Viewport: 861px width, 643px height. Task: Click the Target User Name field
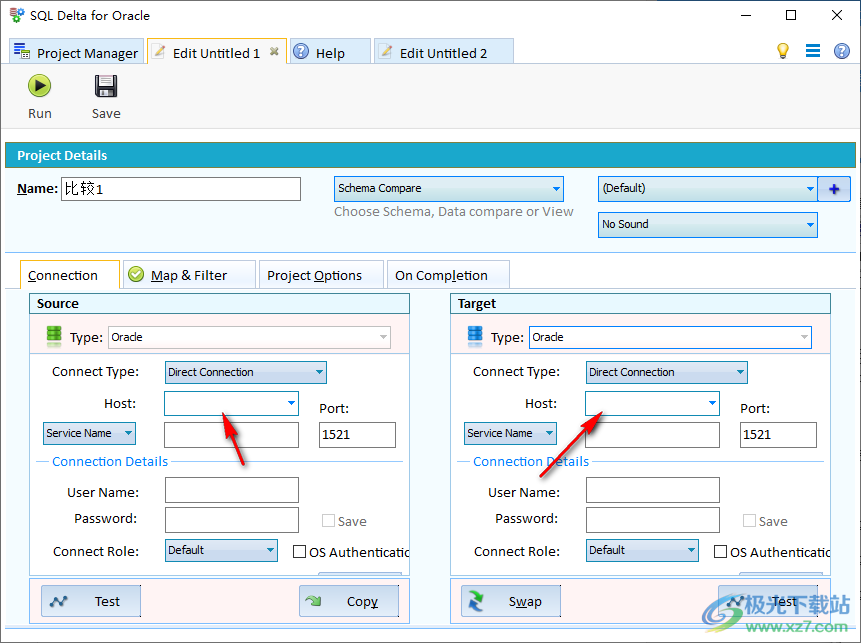point(652,490)
